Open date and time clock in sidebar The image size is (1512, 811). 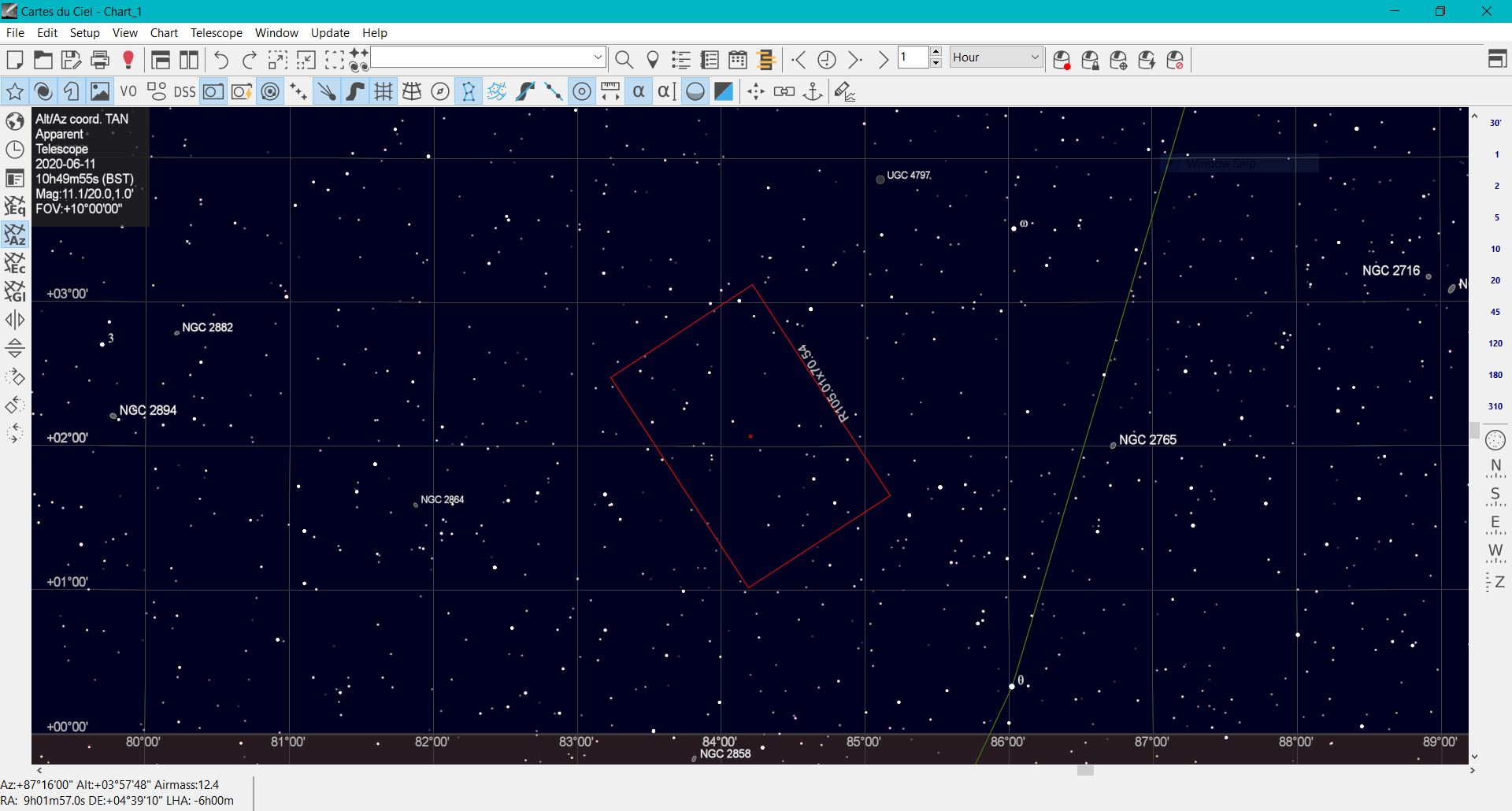(15, 150)
